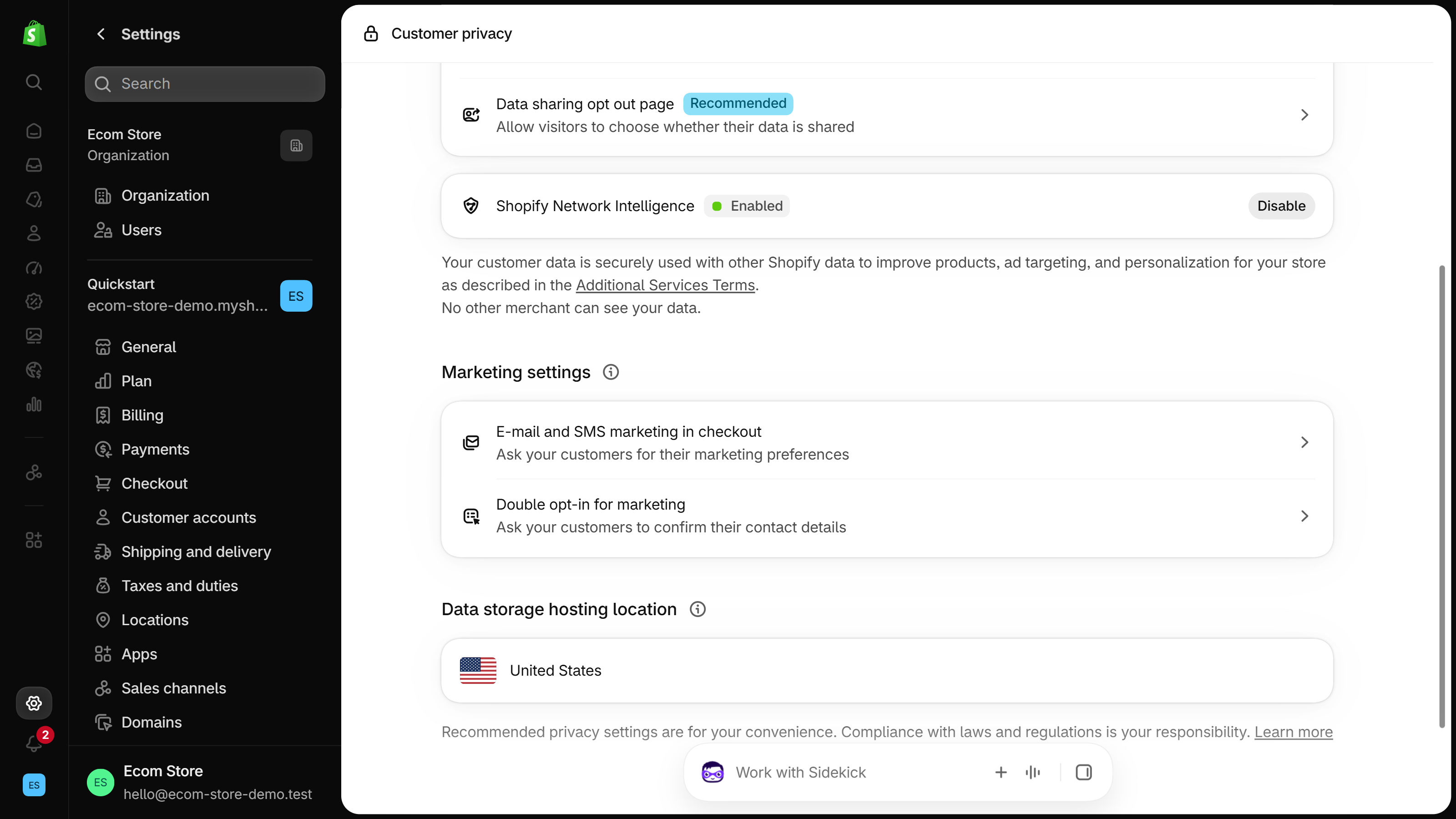The width and height of the screenshot is (1456, 819).
Task: Click the plus icon in Sidekick bar
Action: (1001, 773)
